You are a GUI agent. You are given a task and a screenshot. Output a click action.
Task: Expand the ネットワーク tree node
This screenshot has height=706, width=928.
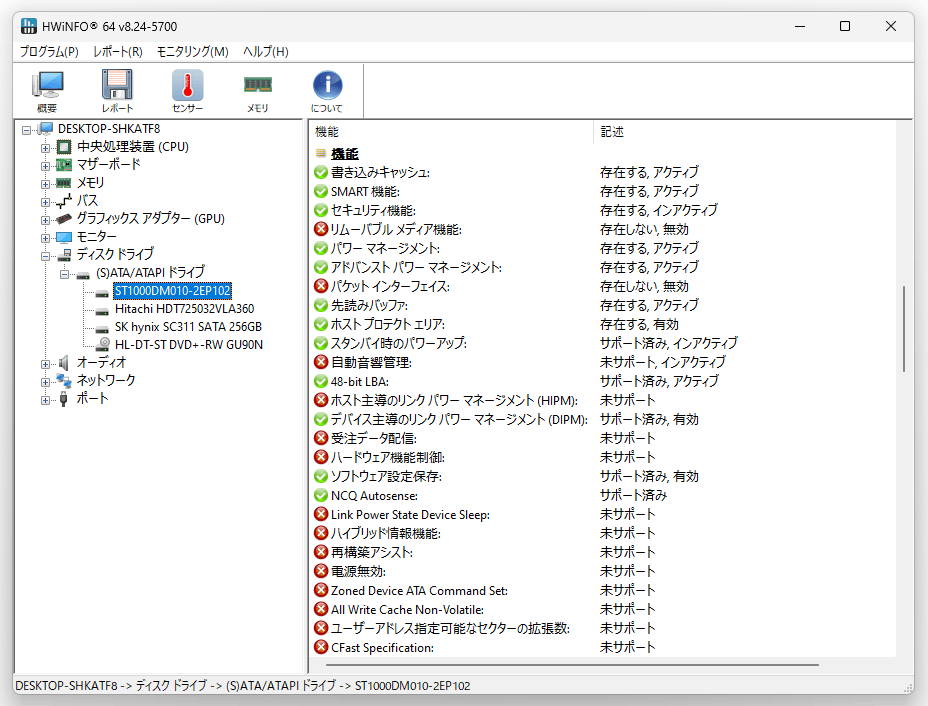(46, 382)
